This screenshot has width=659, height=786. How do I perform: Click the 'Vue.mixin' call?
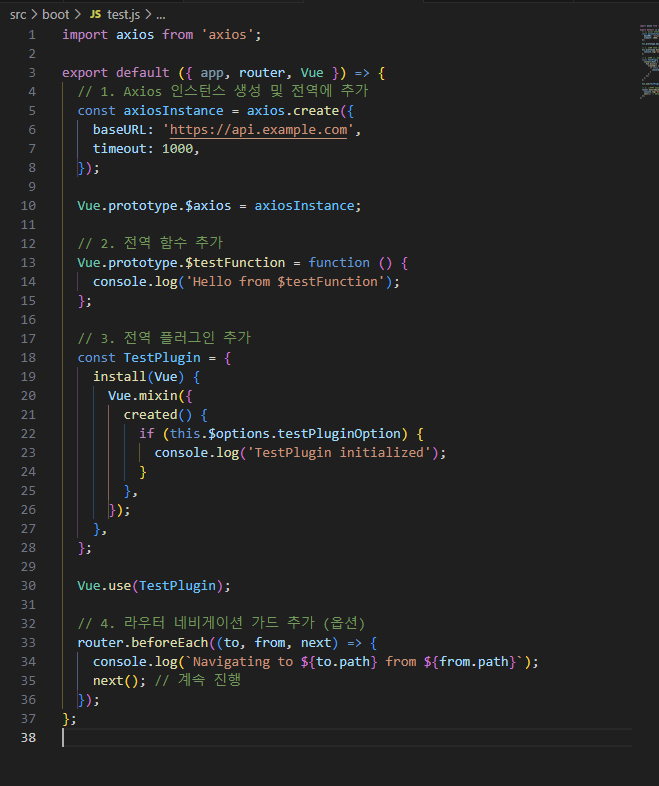pos(143,396)
